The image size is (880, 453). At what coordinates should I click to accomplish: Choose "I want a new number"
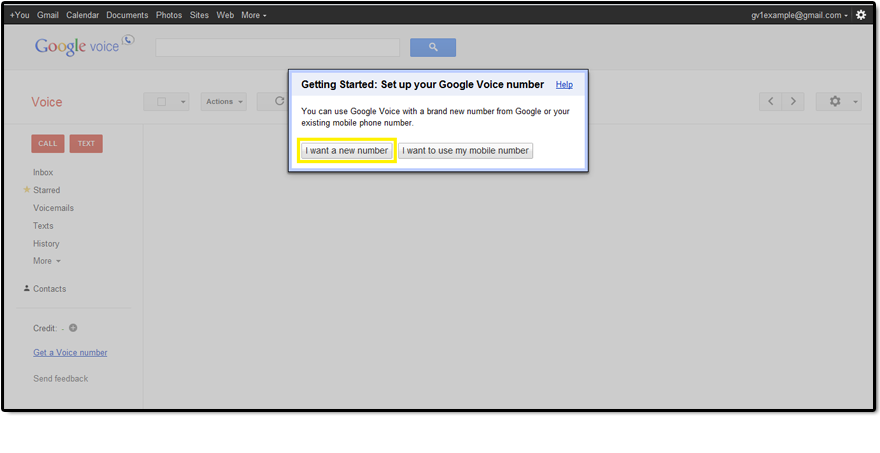click(347, 151)
